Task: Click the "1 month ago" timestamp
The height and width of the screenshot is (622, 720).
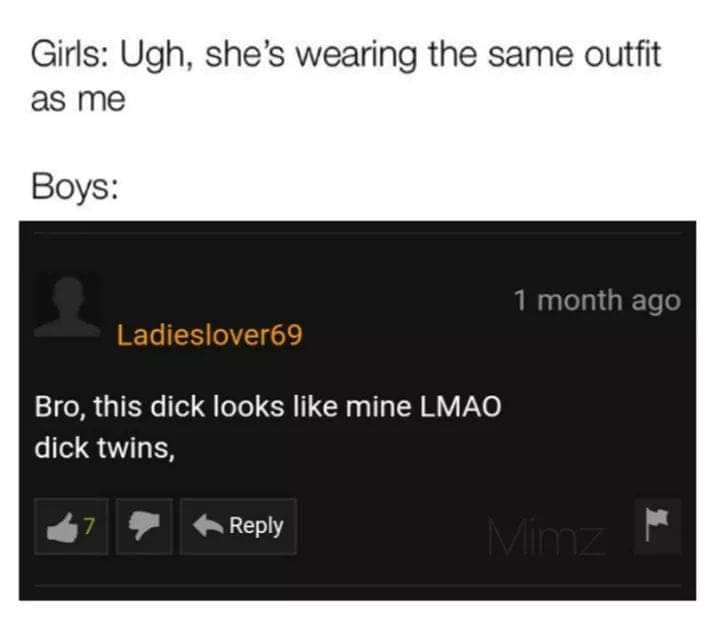Action: (x=596, y=301)
